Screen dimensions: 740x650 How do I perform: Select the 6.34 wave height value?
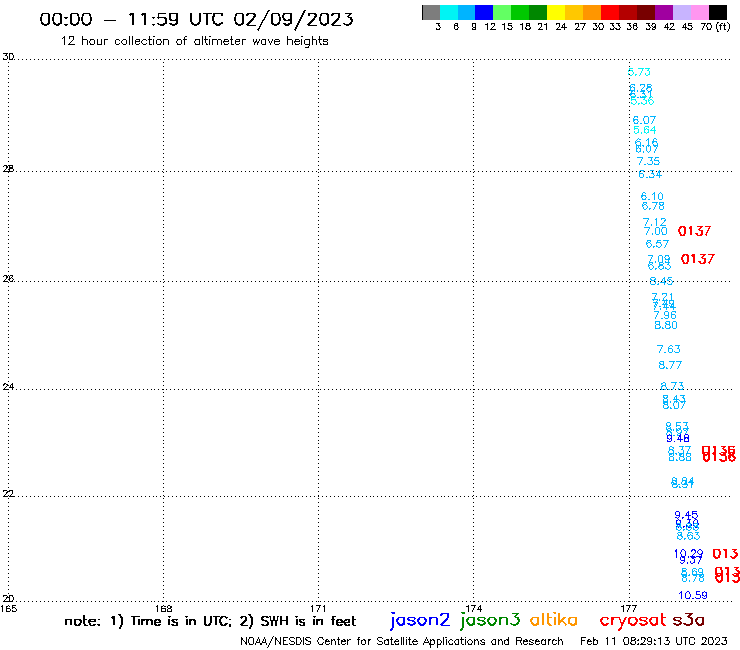pos(650,174)
